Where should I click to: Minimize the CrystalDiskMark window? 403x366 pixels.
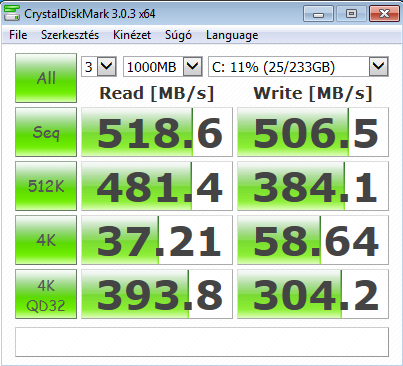pyautogui.click(x=319, y=14)
